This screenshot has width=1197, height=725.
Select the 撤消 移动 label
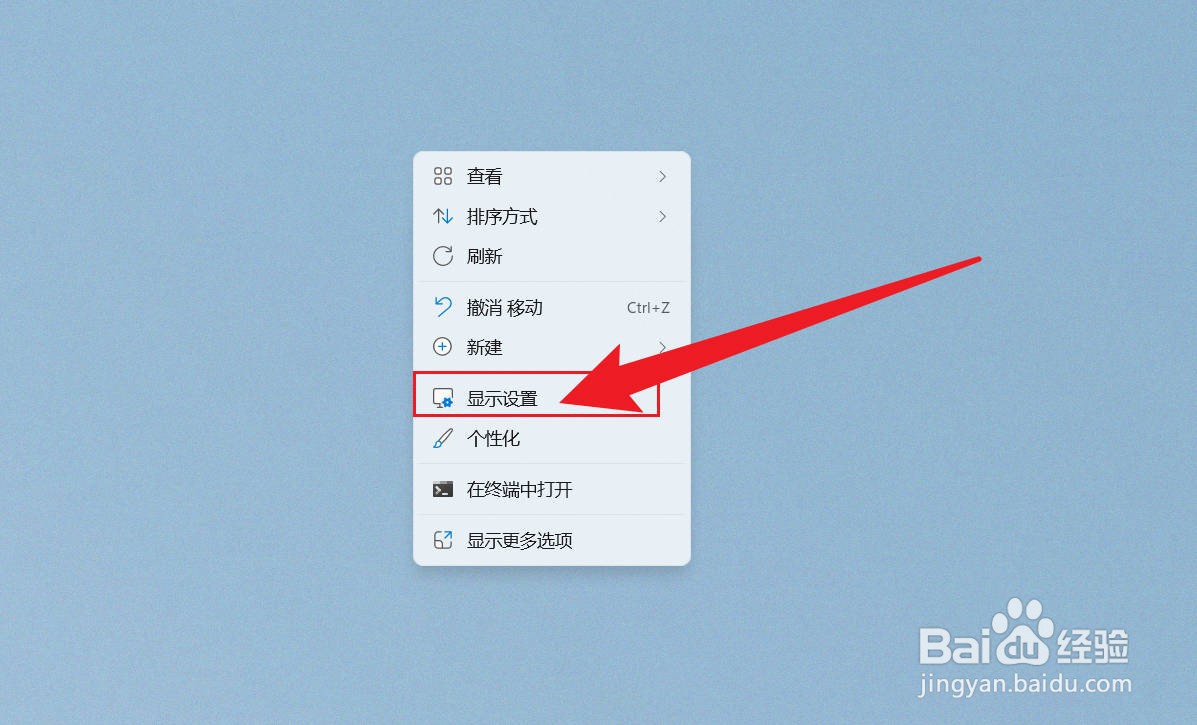click(x=504, y=308)
